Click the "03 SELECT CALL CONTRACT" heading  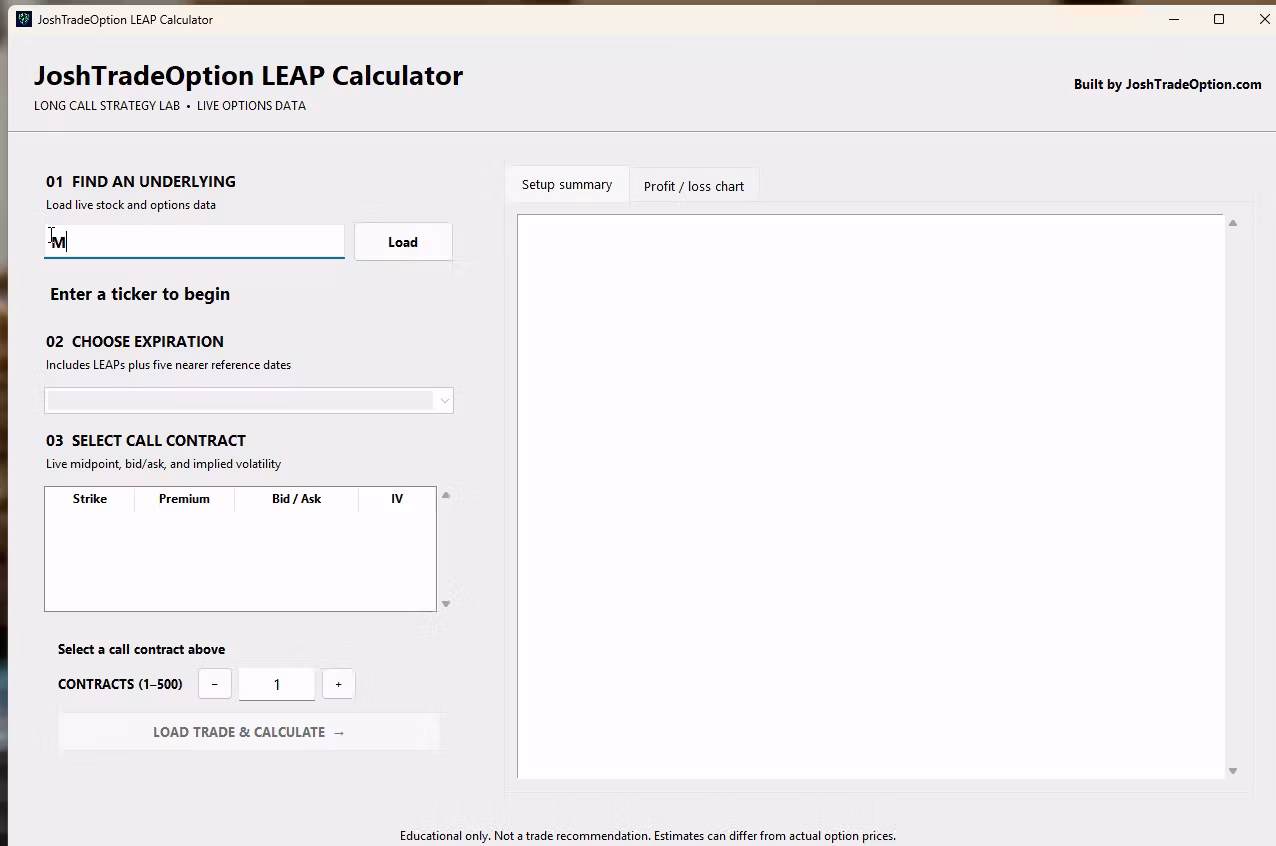pos(146,441)
